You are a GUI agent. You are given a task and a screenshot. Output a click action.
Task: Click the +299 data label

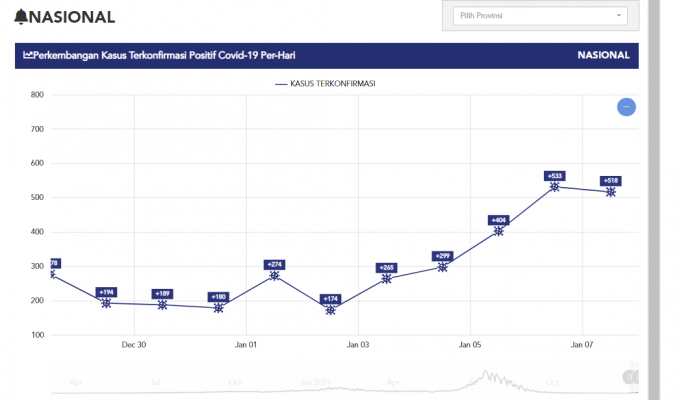pyautogui.click(x=443, y=256)
